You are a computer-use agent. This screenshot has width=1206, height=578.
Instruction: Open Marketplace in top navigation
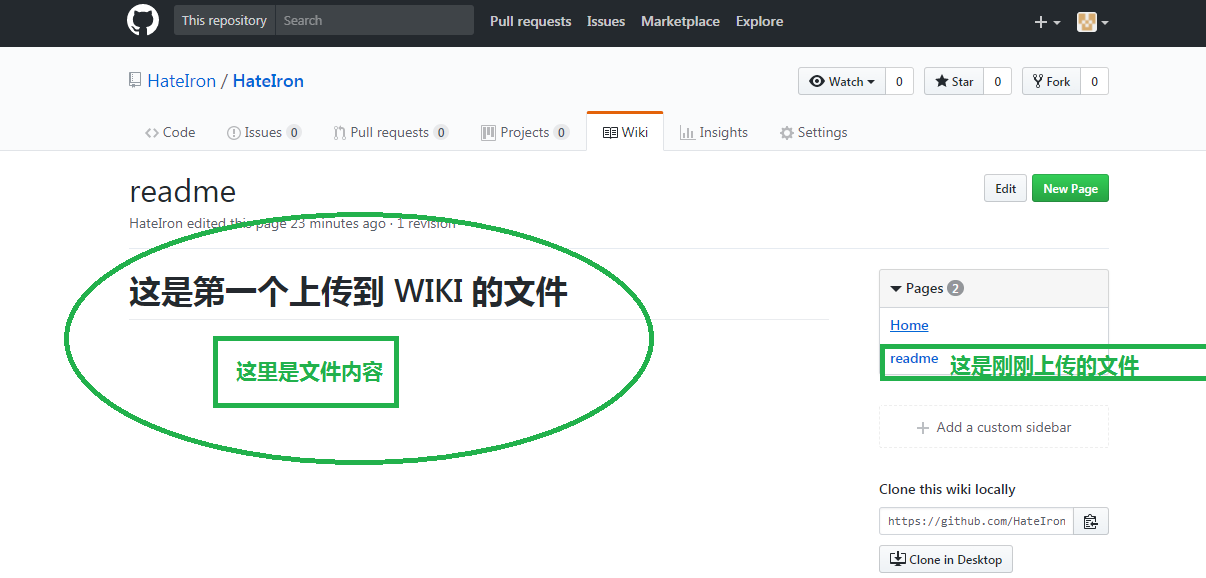click(x=680, y=21)
